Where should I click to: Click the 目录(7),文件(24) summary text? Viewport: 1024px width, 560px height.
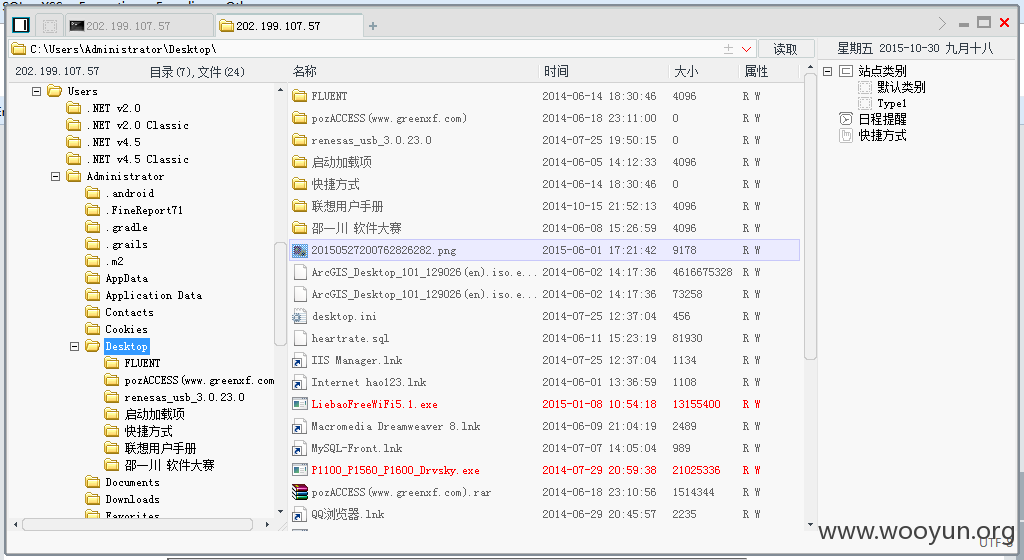pos(197,72)
